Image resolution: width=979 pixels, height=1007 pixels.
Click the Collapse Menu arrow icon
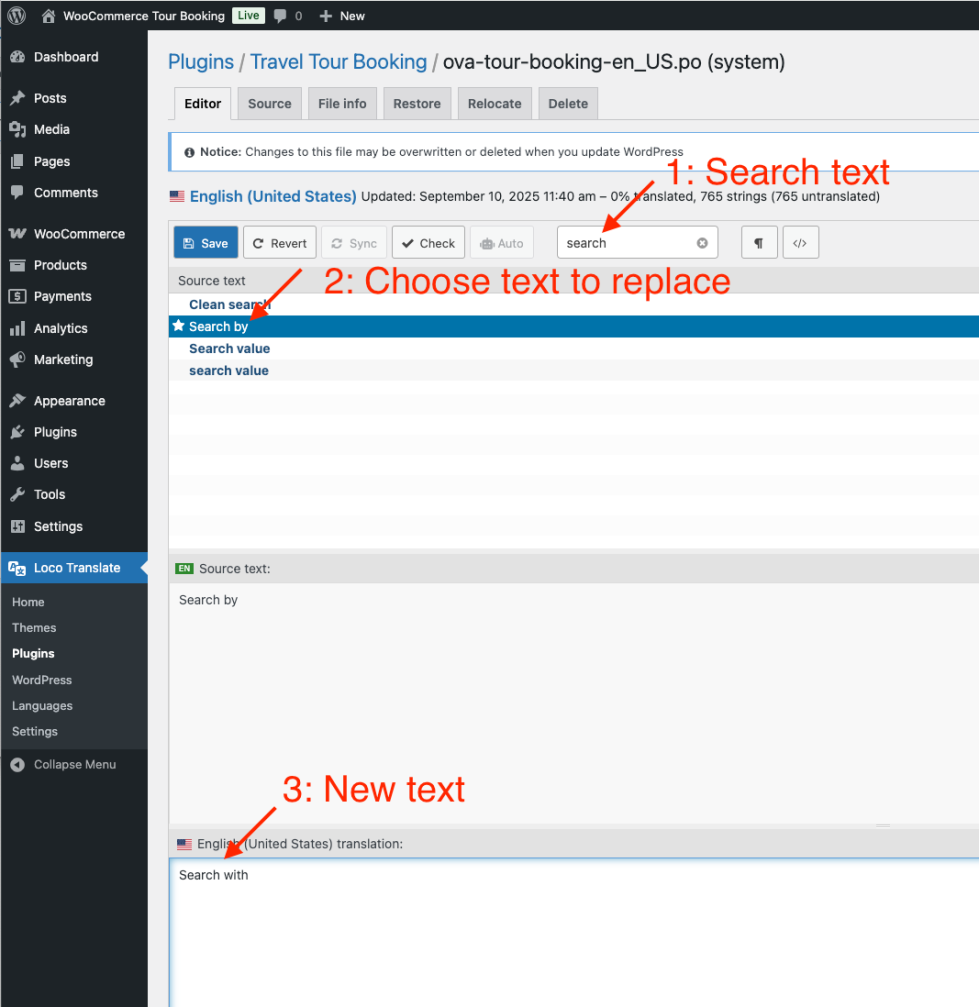(17, 765)
